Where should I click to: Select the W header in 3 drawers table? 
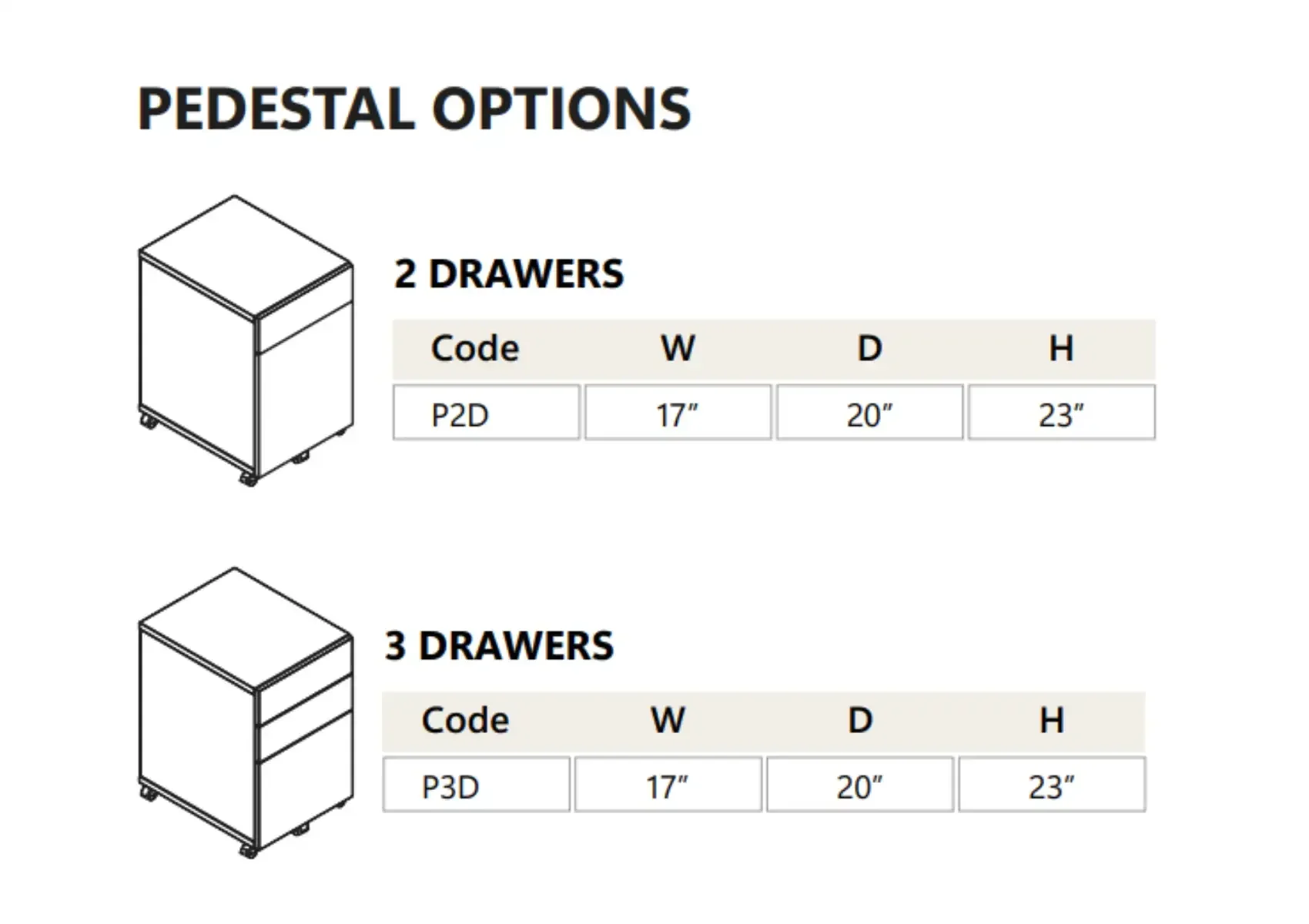click(668, 721)
